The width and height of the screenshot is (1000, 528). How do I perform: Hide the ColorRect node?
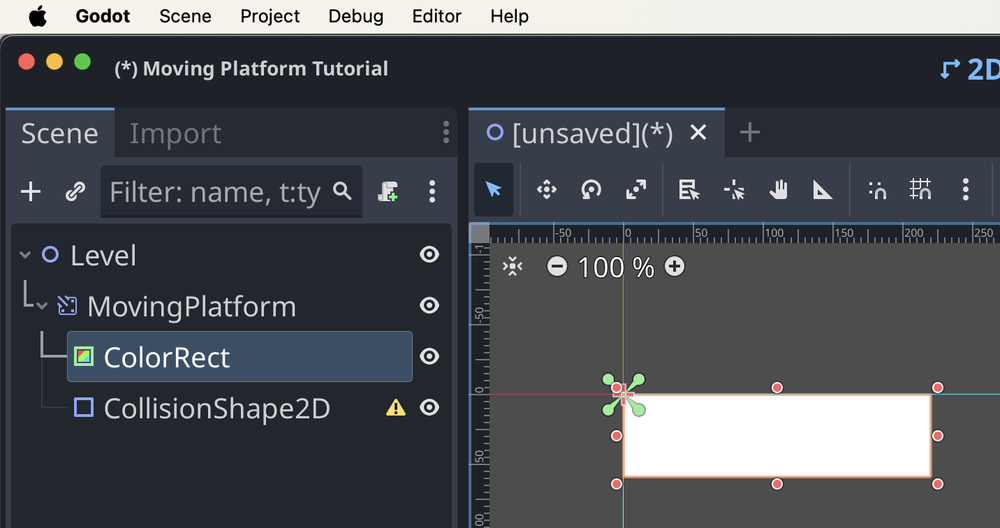pos(429,356)
